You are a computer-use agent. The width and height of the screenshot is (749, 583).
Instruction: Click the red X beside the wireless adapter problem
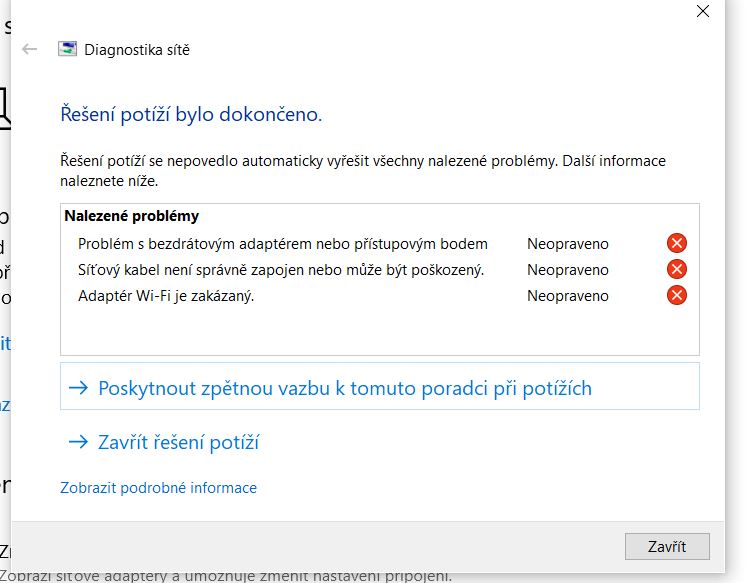pos(677,243)
